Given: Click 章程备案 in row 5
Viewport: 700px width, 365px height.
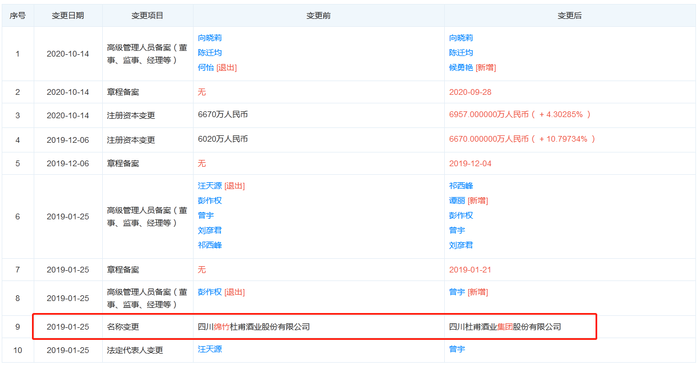Looking at the screenshot, I should tap(123, 164).
